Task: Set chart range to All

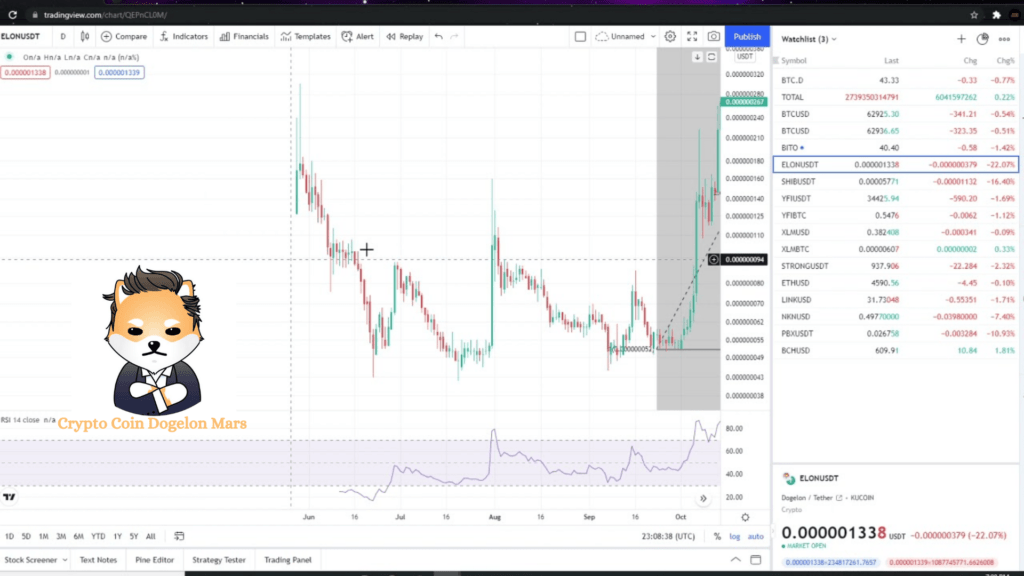Action: pyautogui.click(x=150, y=536)
